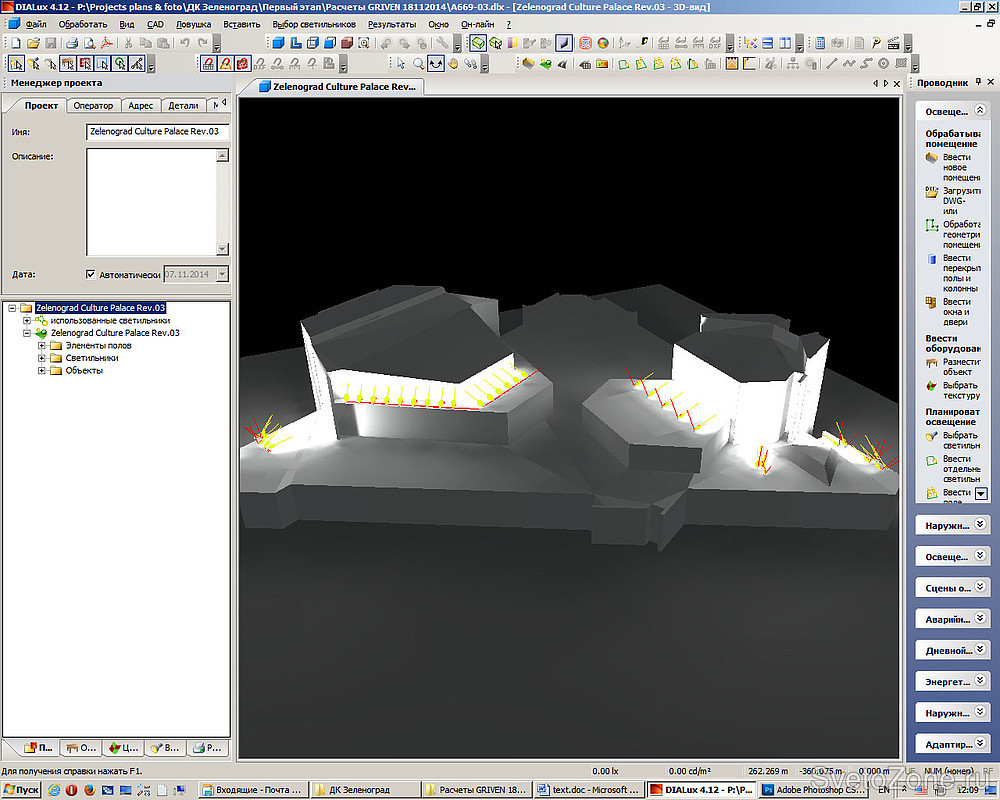Expand the Элементы полов tree node

[42, 346]
